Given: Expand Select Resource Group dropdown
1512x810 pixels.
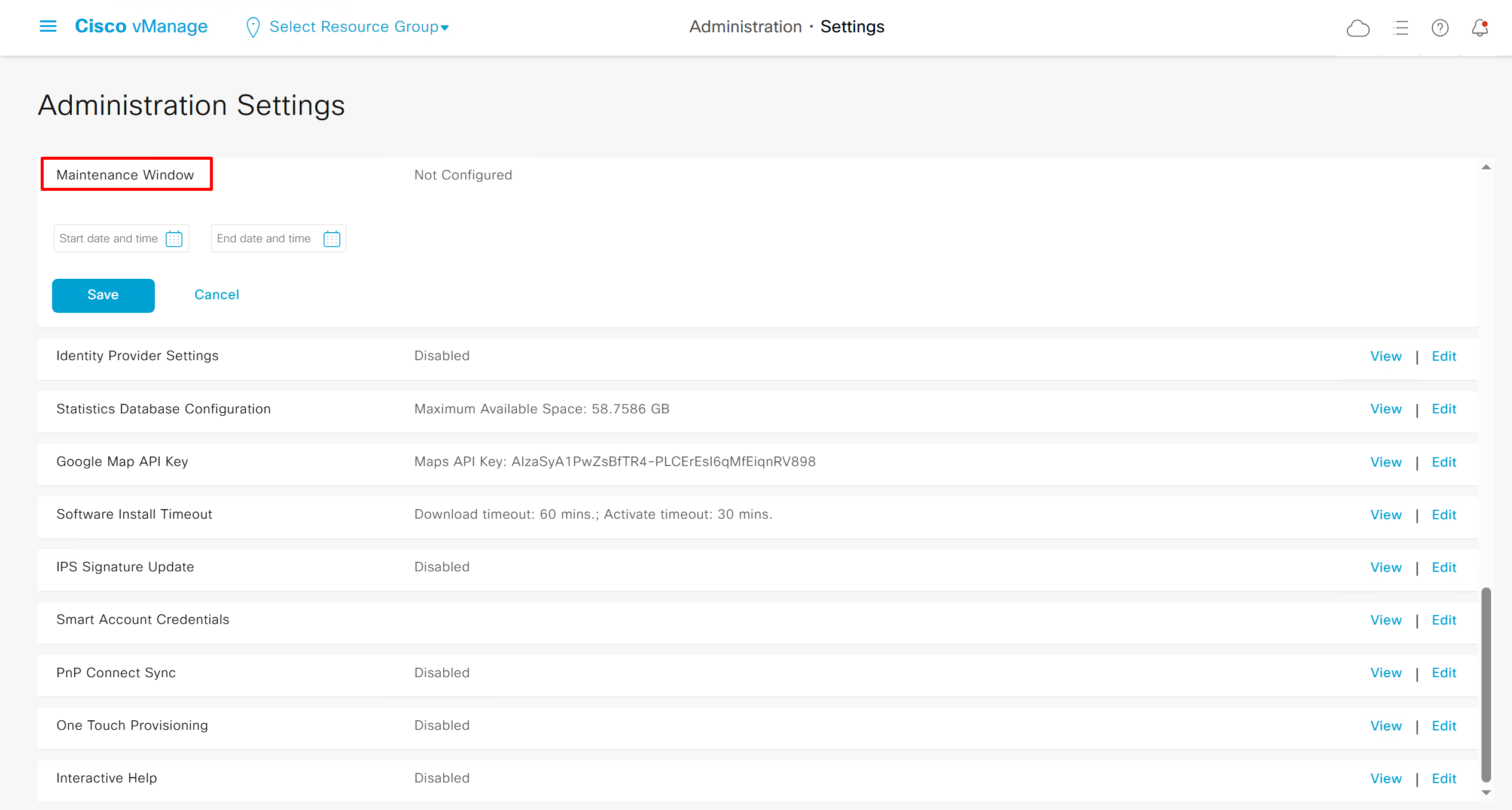Looking at the screenshot, I should click(359, 27).
